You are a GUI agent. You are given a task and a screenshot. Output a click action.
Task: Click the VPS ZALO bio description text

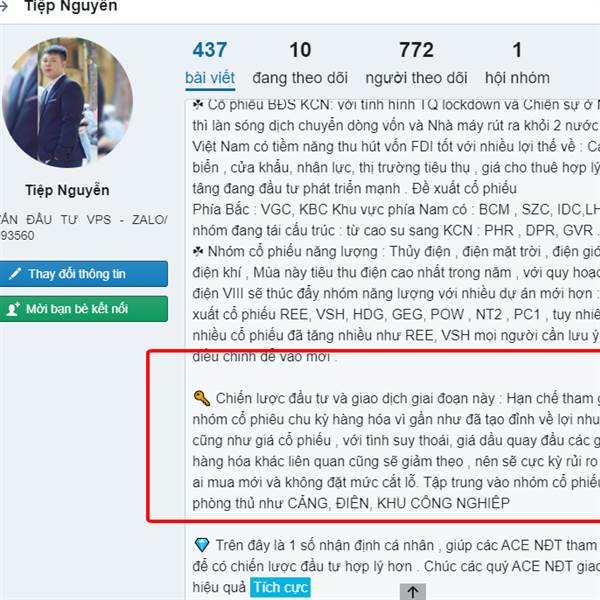(x=83, y=227)
